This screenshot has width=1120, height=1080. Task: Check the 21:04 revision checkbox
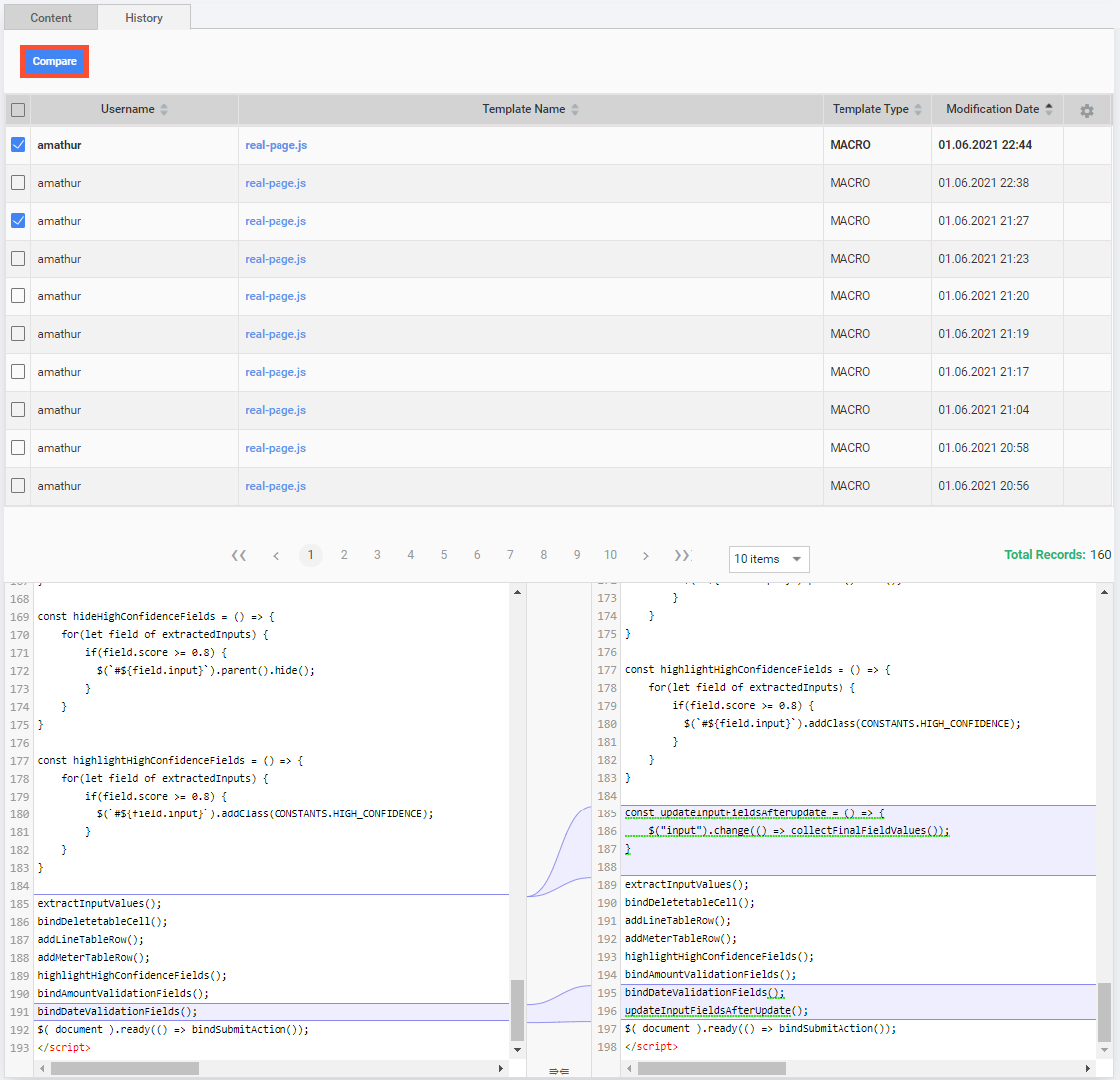tap(18, 409)
